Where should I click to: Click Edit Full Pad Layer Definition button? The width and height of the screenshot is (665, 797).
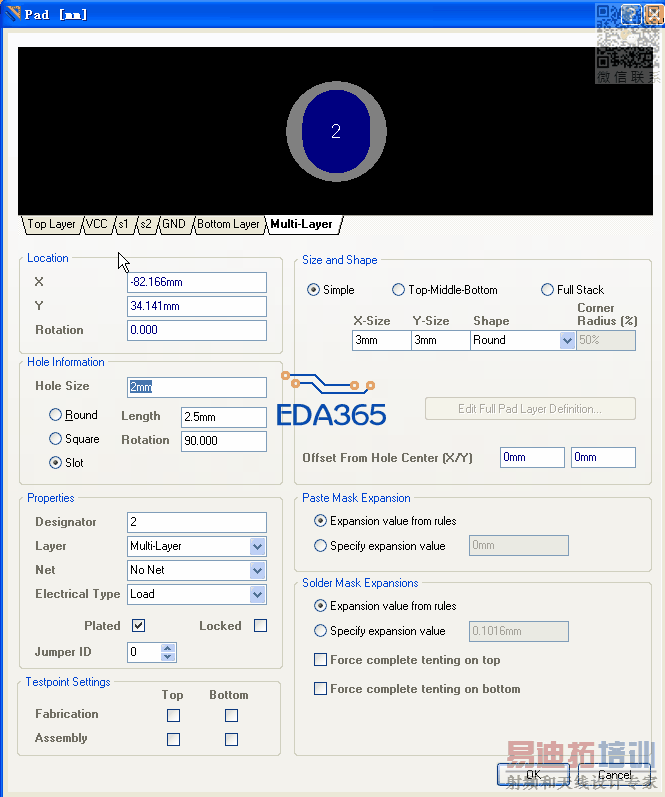pos(530,409)
